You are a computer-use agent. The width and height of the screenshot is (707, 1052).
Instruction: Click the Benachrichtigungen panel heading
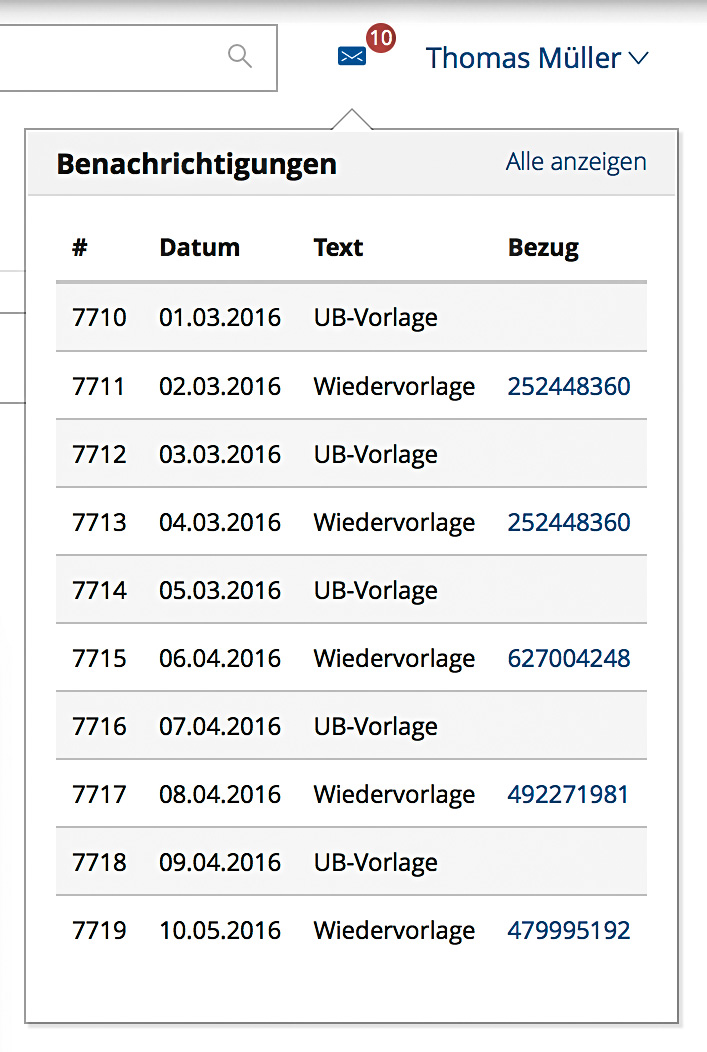196,164
